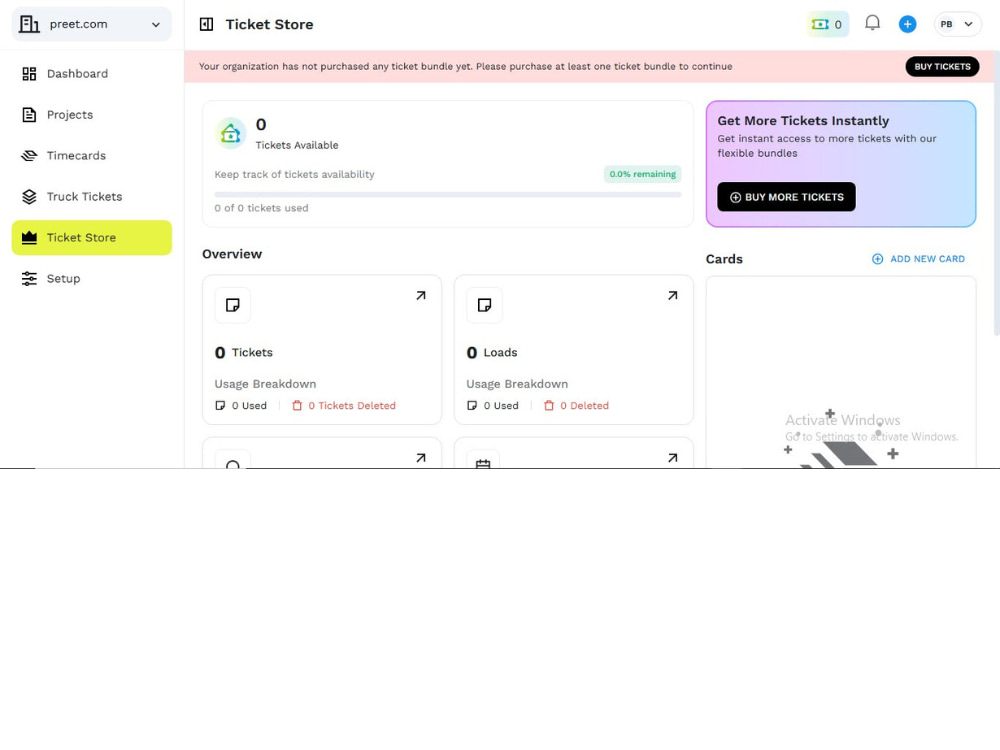Click the 0.0% remaining badge
This screenshot has height=750, width=1000.
coord(642,174)
